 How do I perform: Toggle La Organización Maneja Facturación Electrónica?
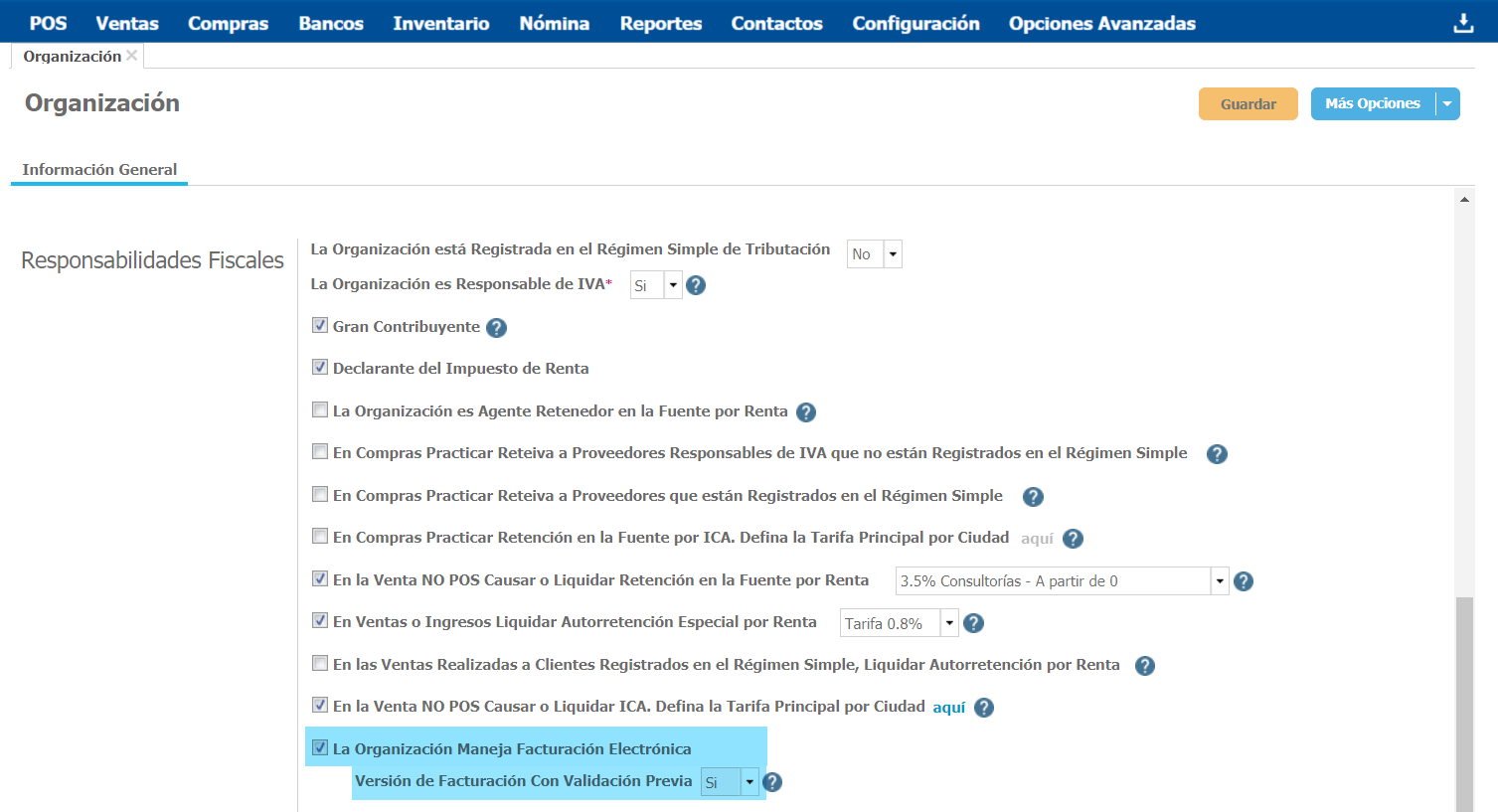(x=320, y=747)
